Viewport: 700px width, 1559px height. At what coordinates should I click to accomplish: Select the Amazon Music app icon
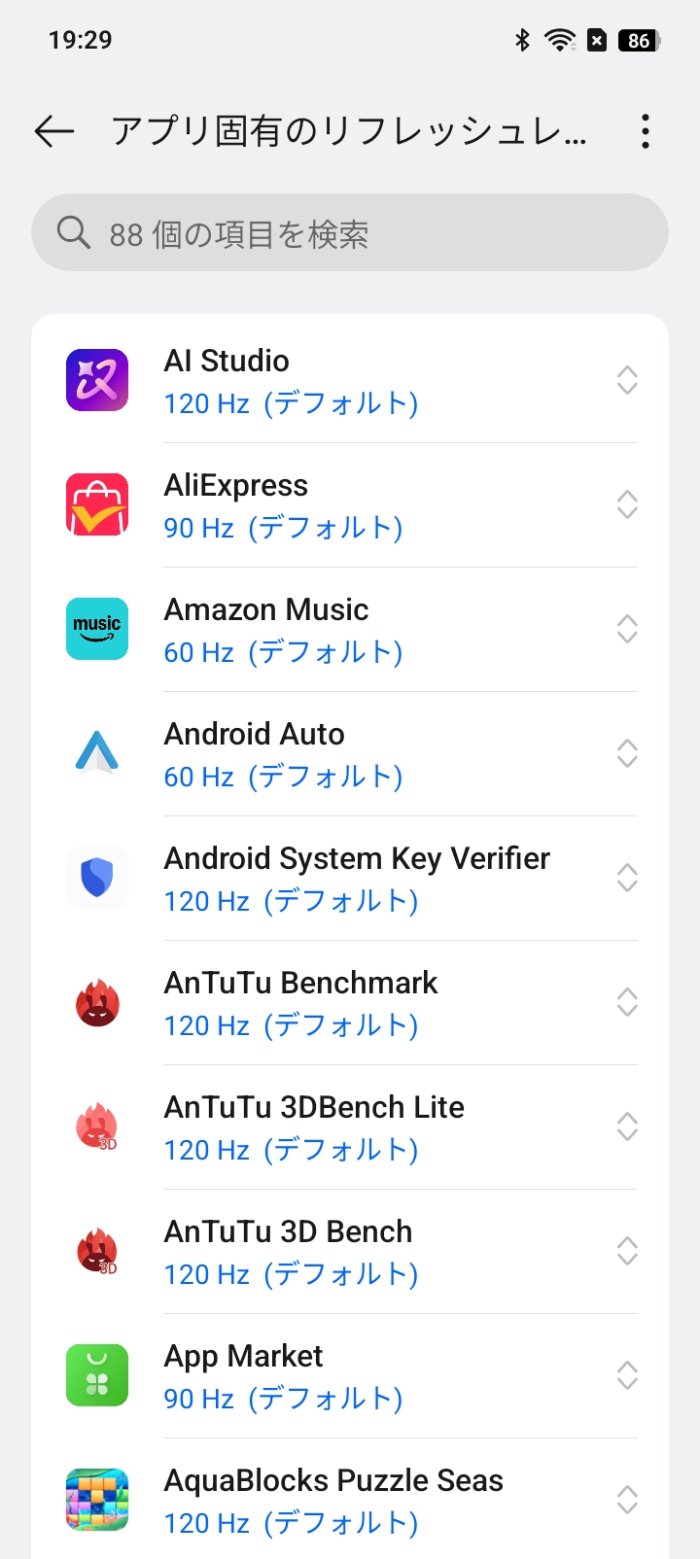(x=96, y=628)
